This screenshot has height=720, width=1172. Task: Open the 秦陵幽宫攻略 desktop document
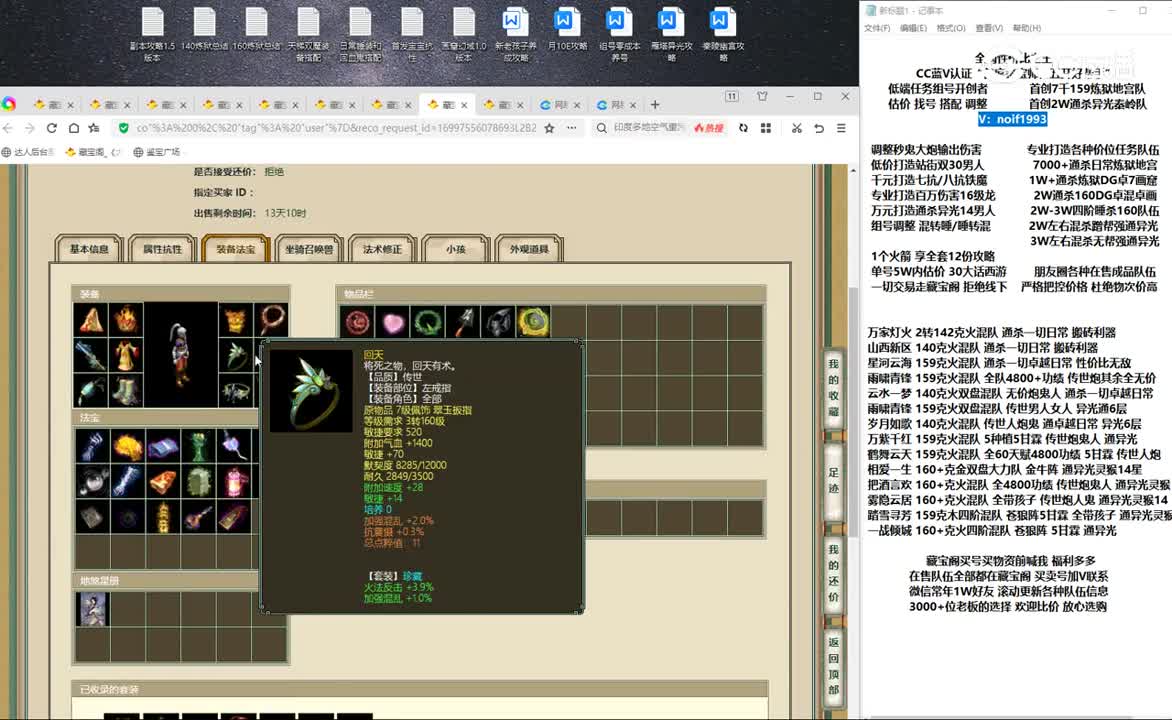tap(722, 34)
